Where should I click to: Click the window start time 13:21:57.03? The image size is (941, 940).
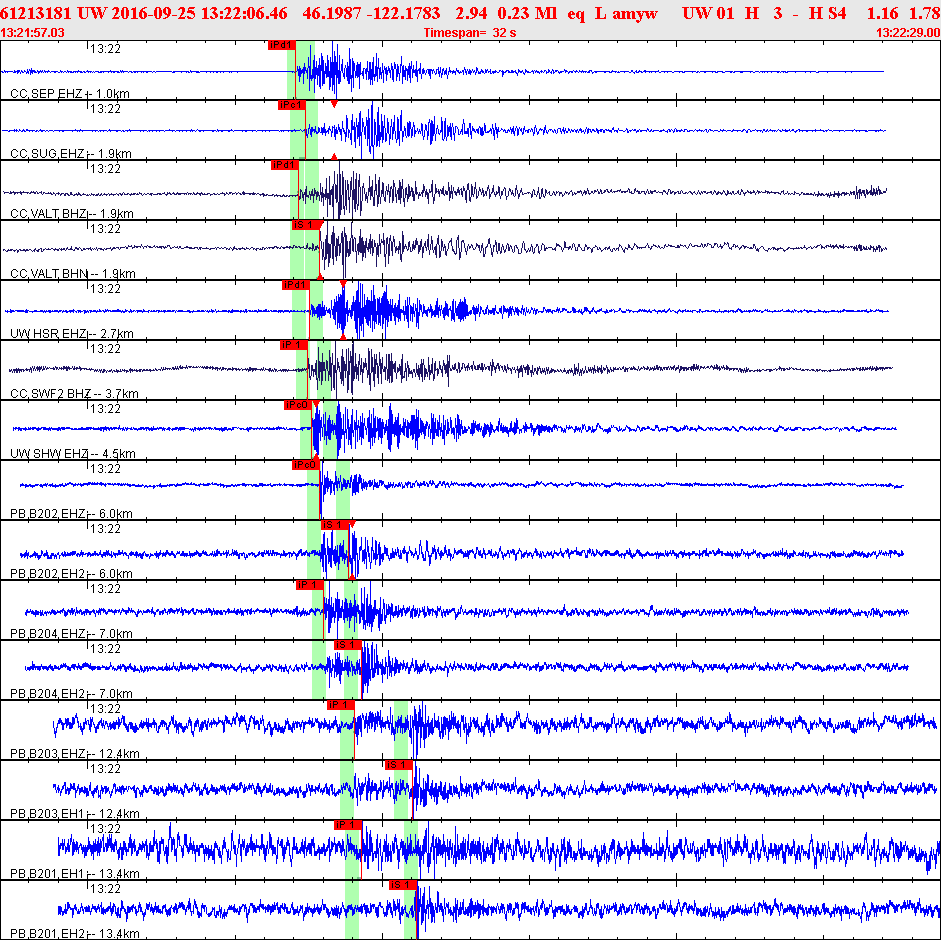[x=32, y=33]
